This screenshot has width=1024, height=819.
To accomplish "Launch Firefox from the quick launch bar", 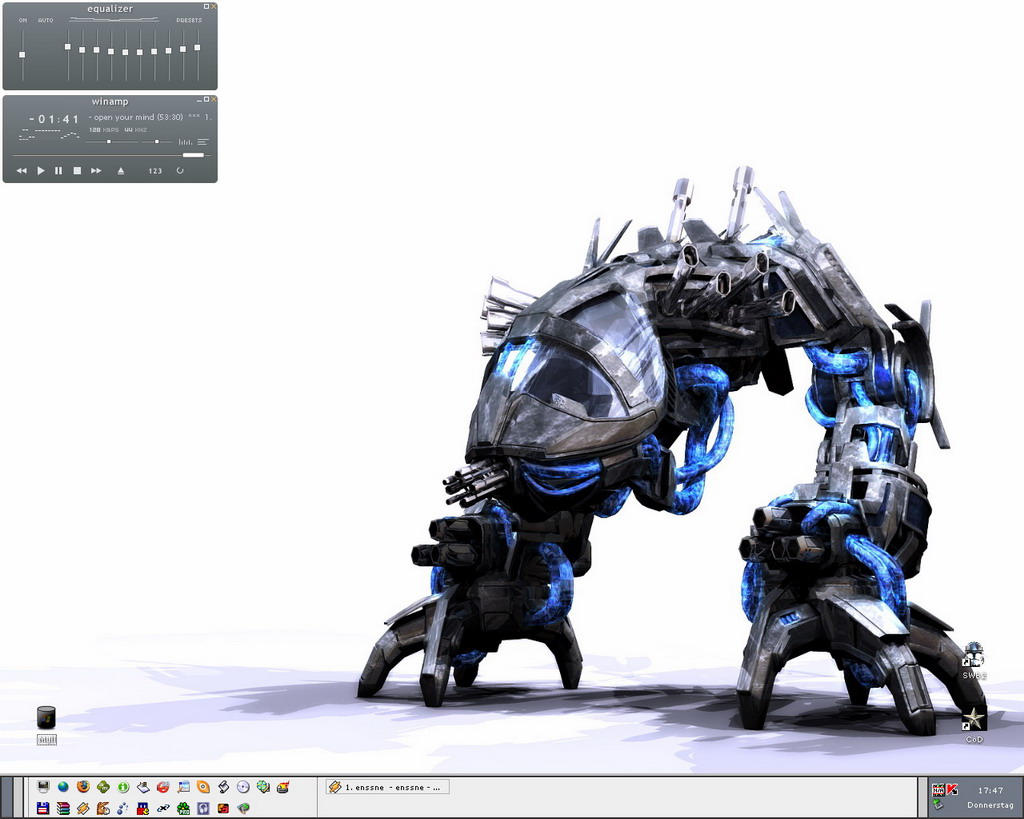I will 83,786.
